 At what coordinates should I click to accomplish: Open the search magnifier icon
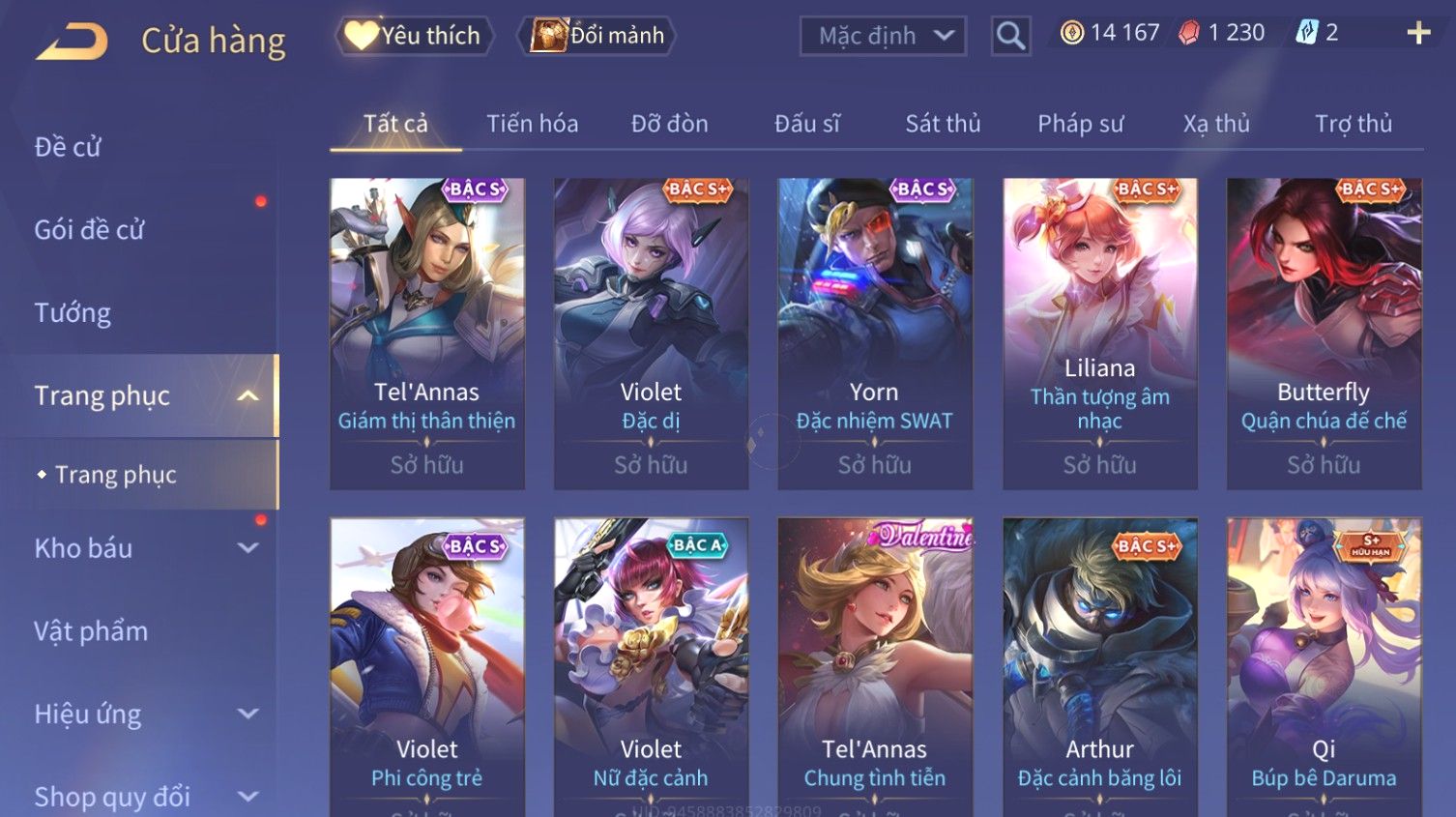coord(1010,36)
